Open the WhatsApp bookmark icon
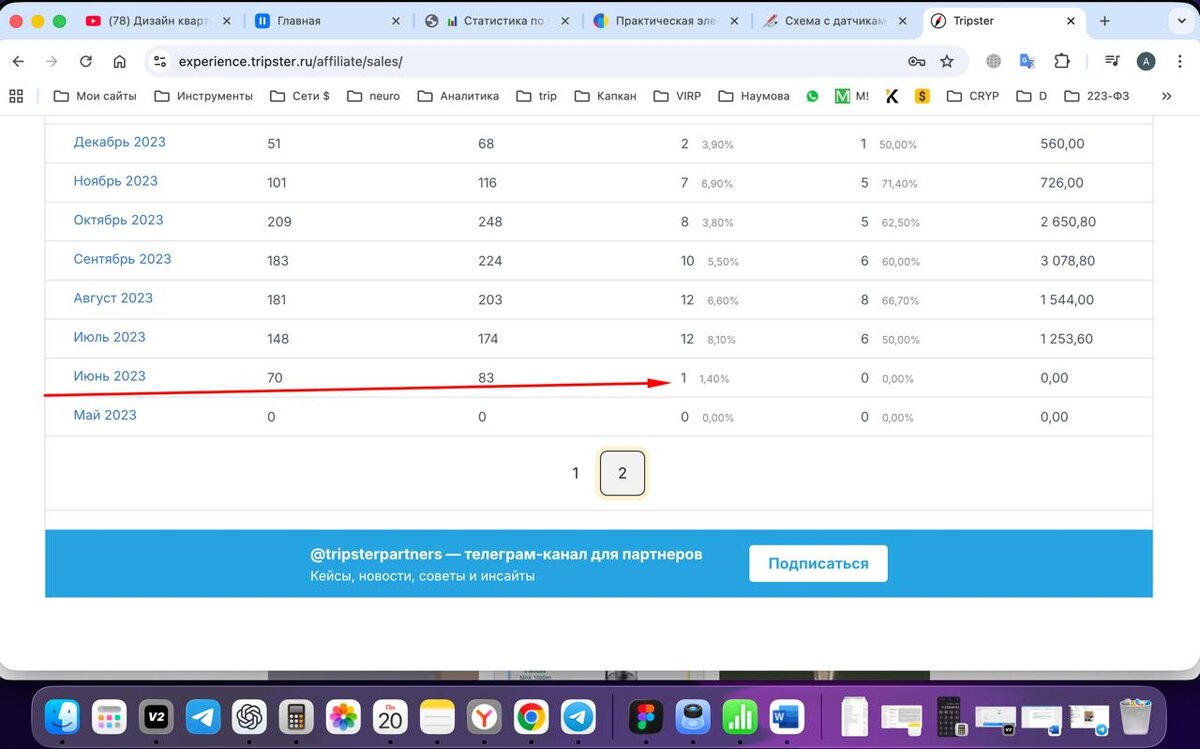This screenshot has width=1200, height=749. coord(812,96)
